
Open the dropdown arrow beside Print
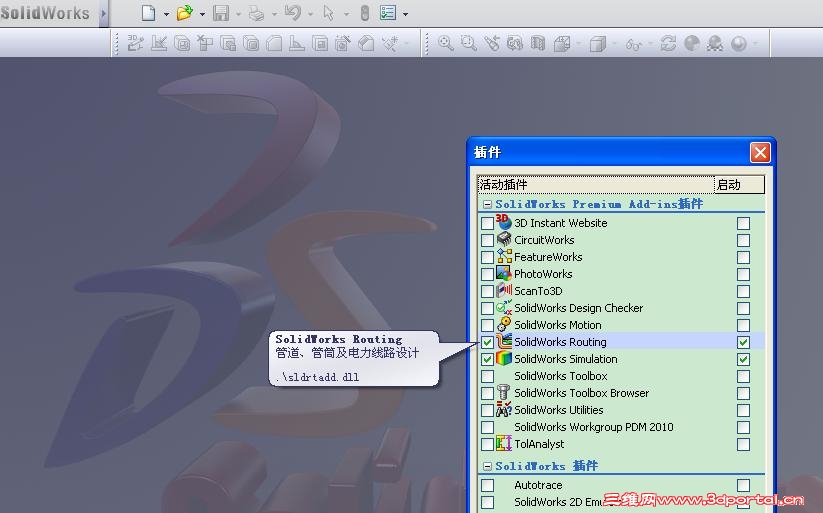coord(274,14)
